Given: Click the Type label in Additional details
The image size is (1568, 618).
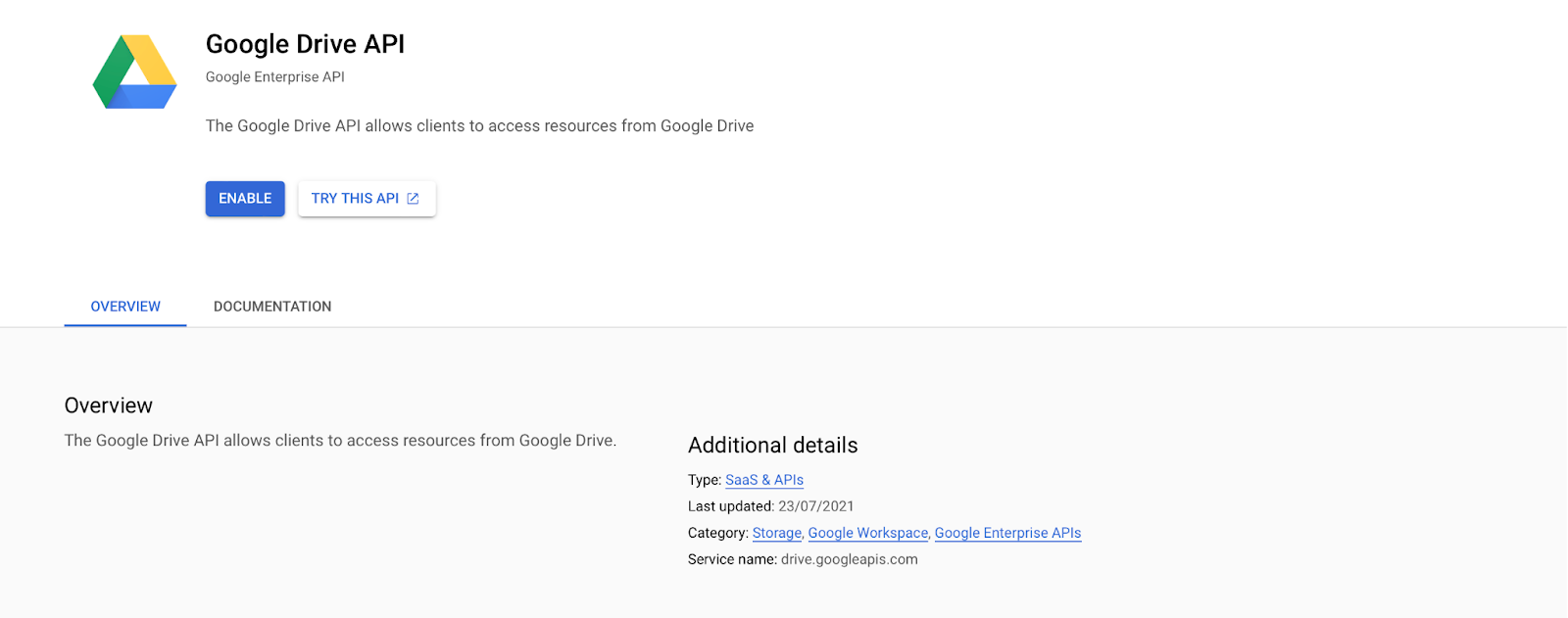Looking at the screenshot, I should [x=705, y=480].
